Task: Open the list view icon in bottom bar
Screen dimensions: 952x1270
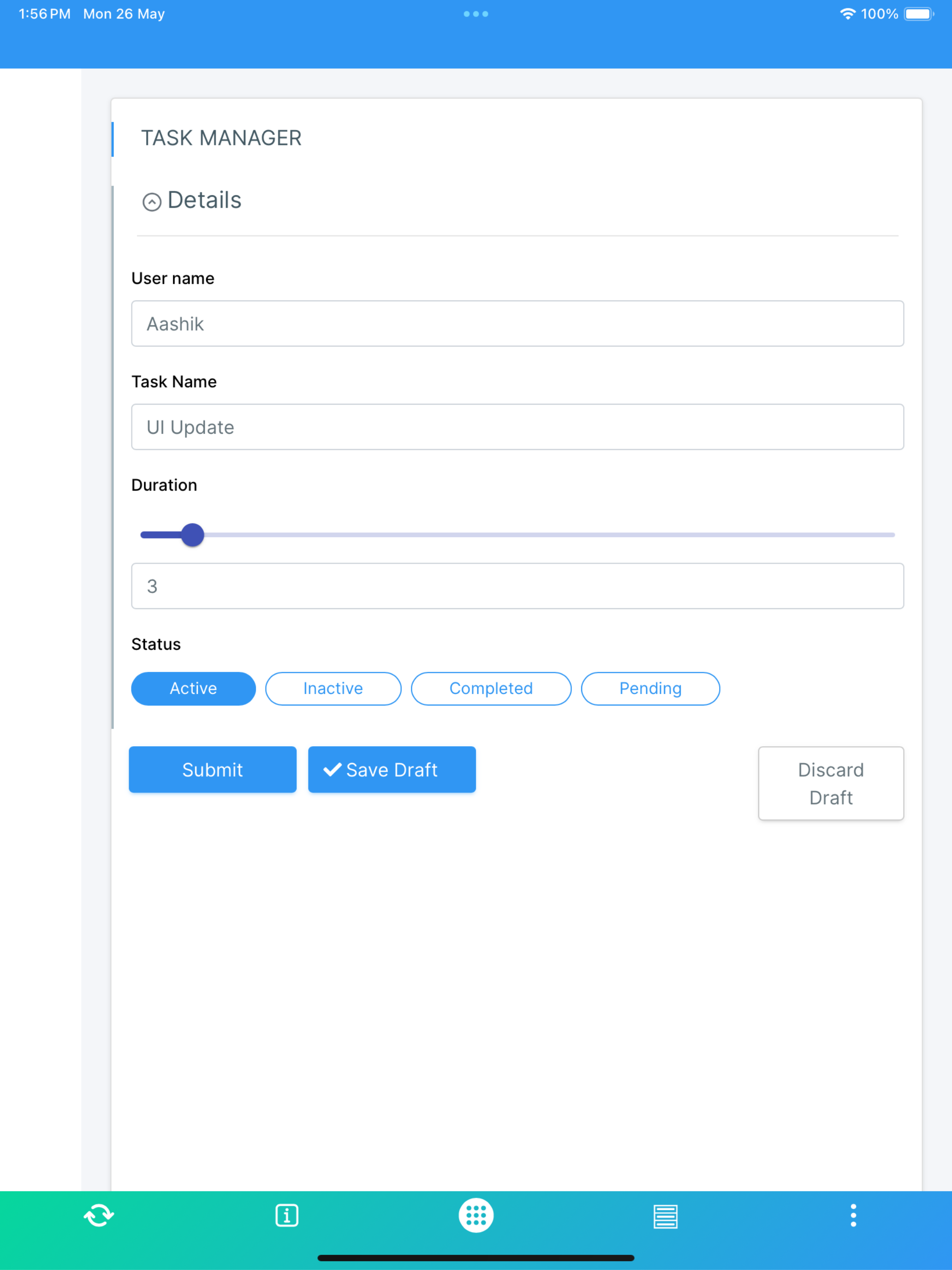Action: [665, 1216]
